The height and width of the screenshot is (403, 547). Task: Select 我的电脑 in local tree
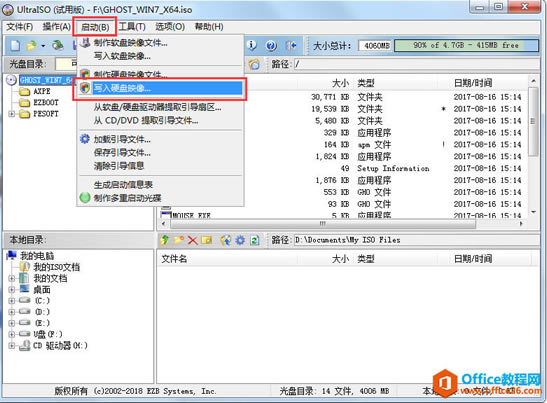pos(37,256)
